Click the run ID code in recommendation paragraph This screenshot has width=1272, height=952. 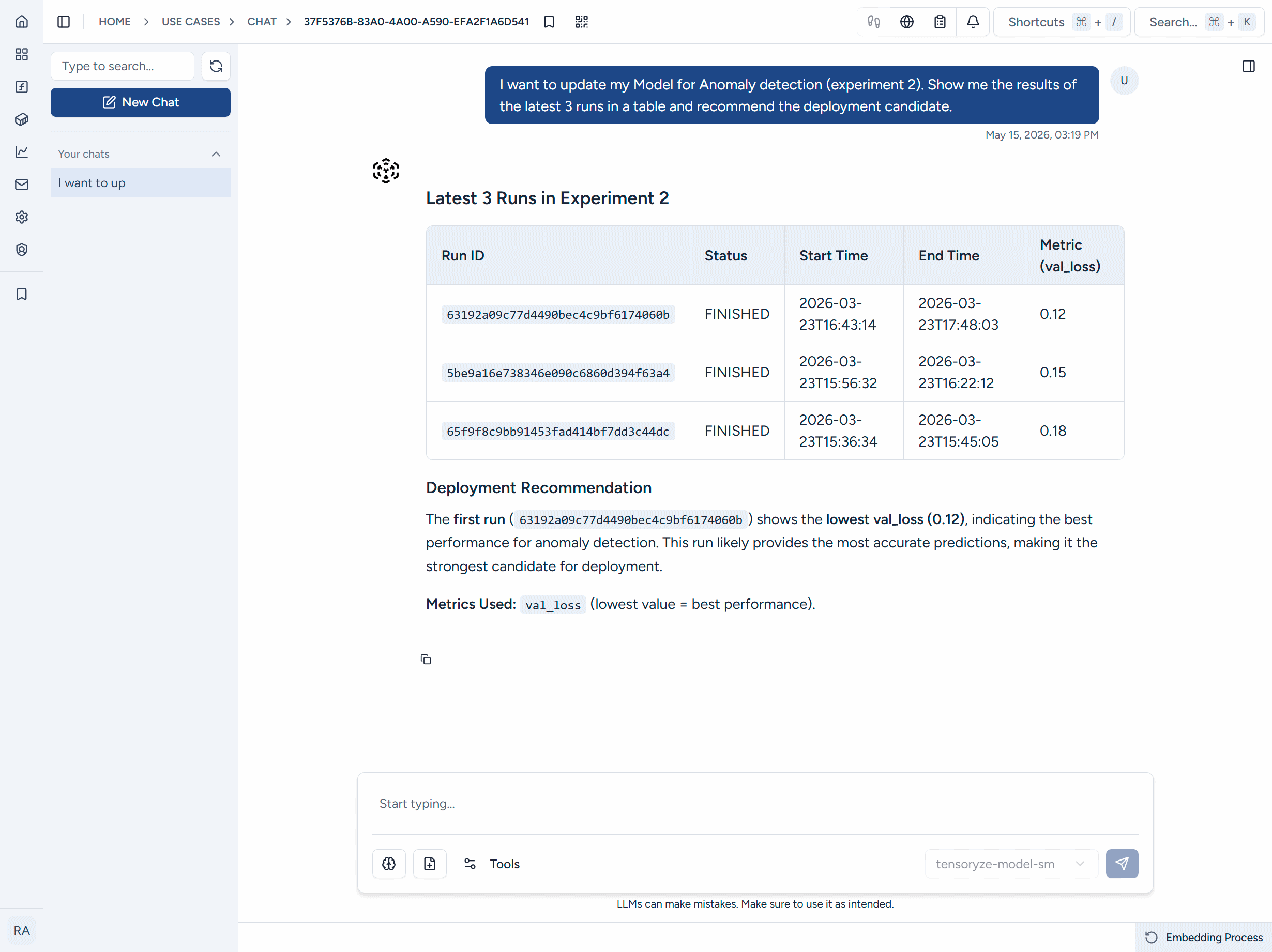630,520
